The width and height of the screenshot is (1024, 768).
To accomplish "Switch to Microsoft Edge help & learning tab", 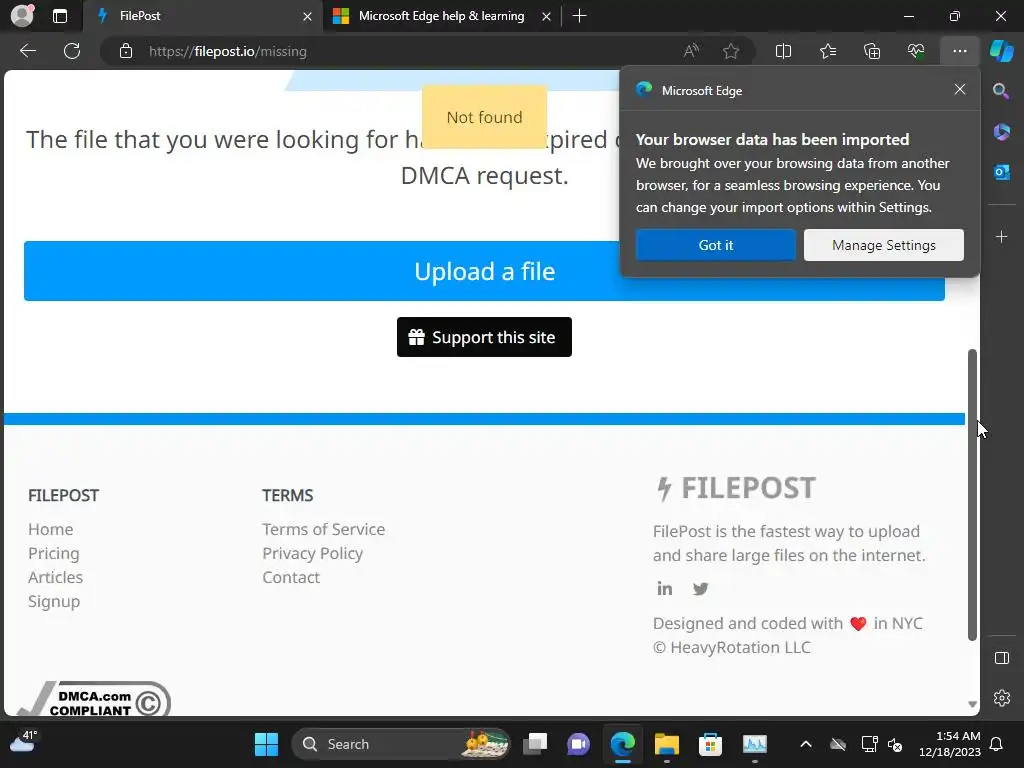I will point(441,16).
